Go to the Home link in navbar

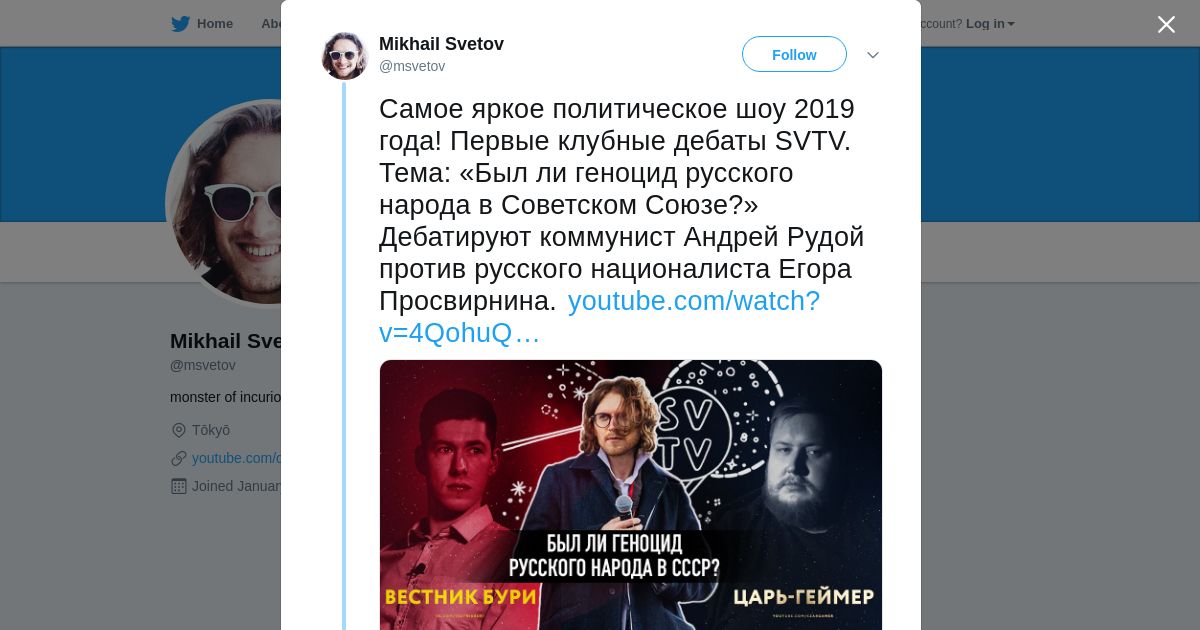click(214, 24)
